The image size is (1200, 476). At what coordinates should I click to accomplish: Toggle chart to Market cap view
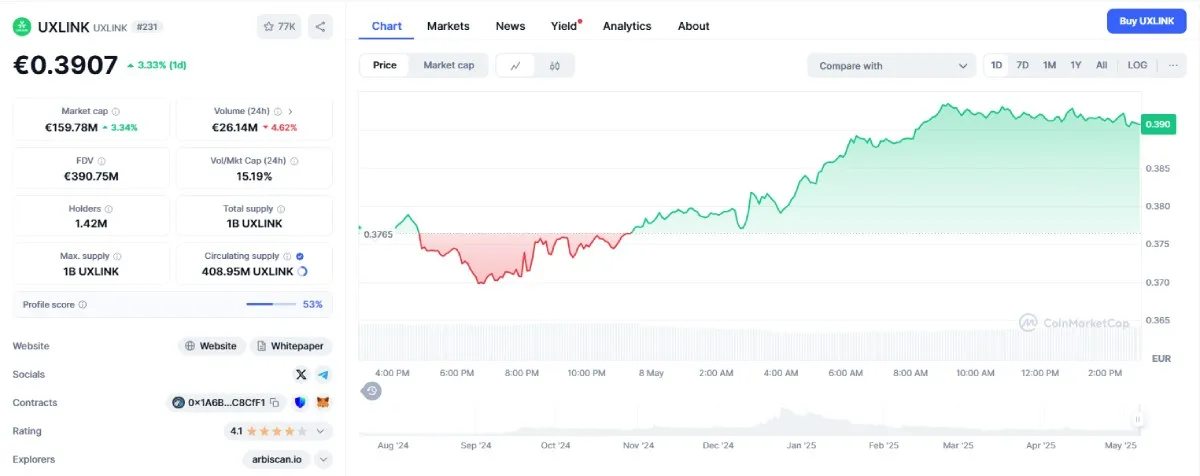coord(448,65)
